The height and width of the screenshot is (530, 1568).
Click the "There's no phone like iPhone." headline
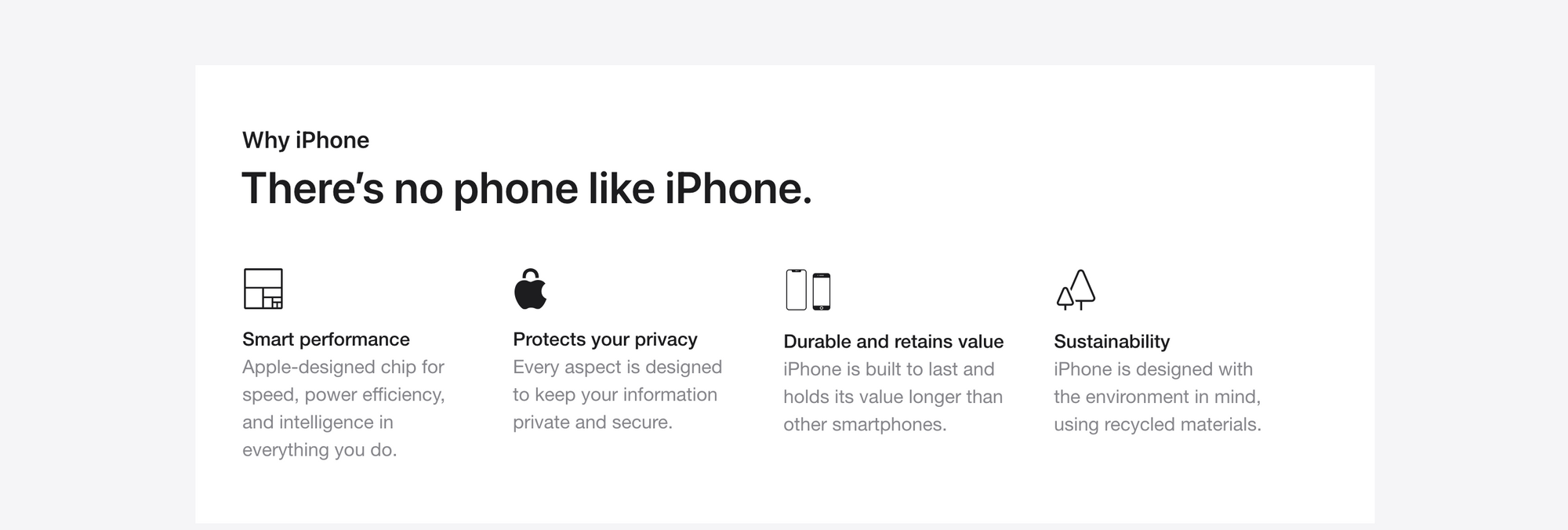[x=526, y=189]
